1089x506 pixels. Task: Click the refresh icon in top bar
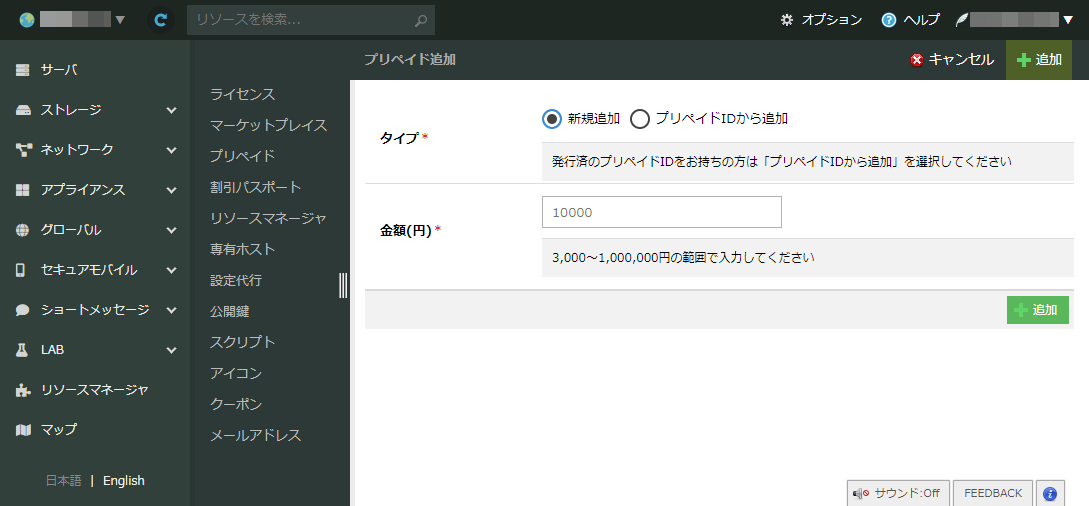click(x=160, y=20)
